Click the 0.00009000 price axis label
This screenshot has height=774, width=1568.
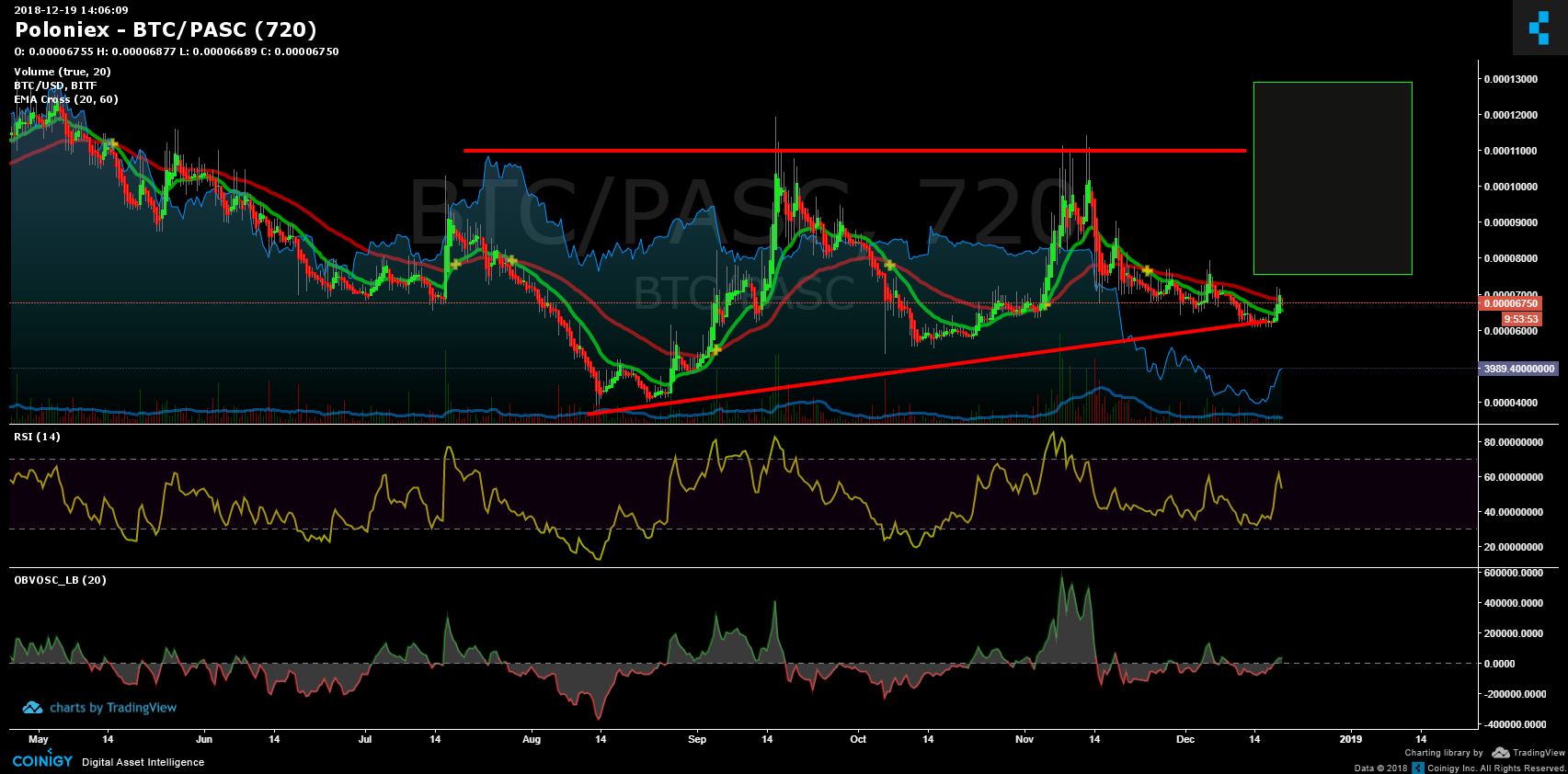[x=1510, y=222]
